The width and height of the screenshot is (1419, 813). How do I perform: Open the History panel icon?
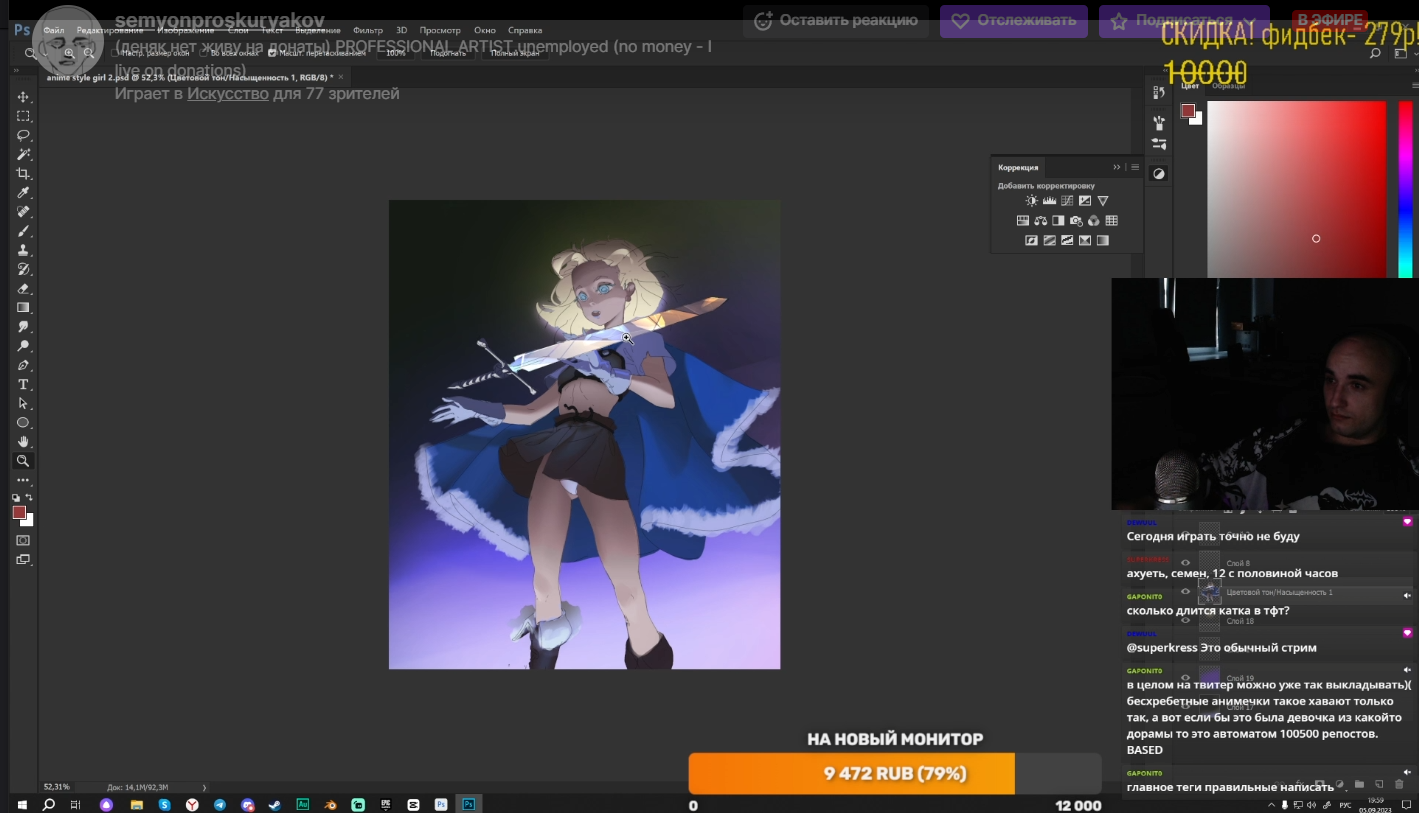click(x=1159, y=93)
